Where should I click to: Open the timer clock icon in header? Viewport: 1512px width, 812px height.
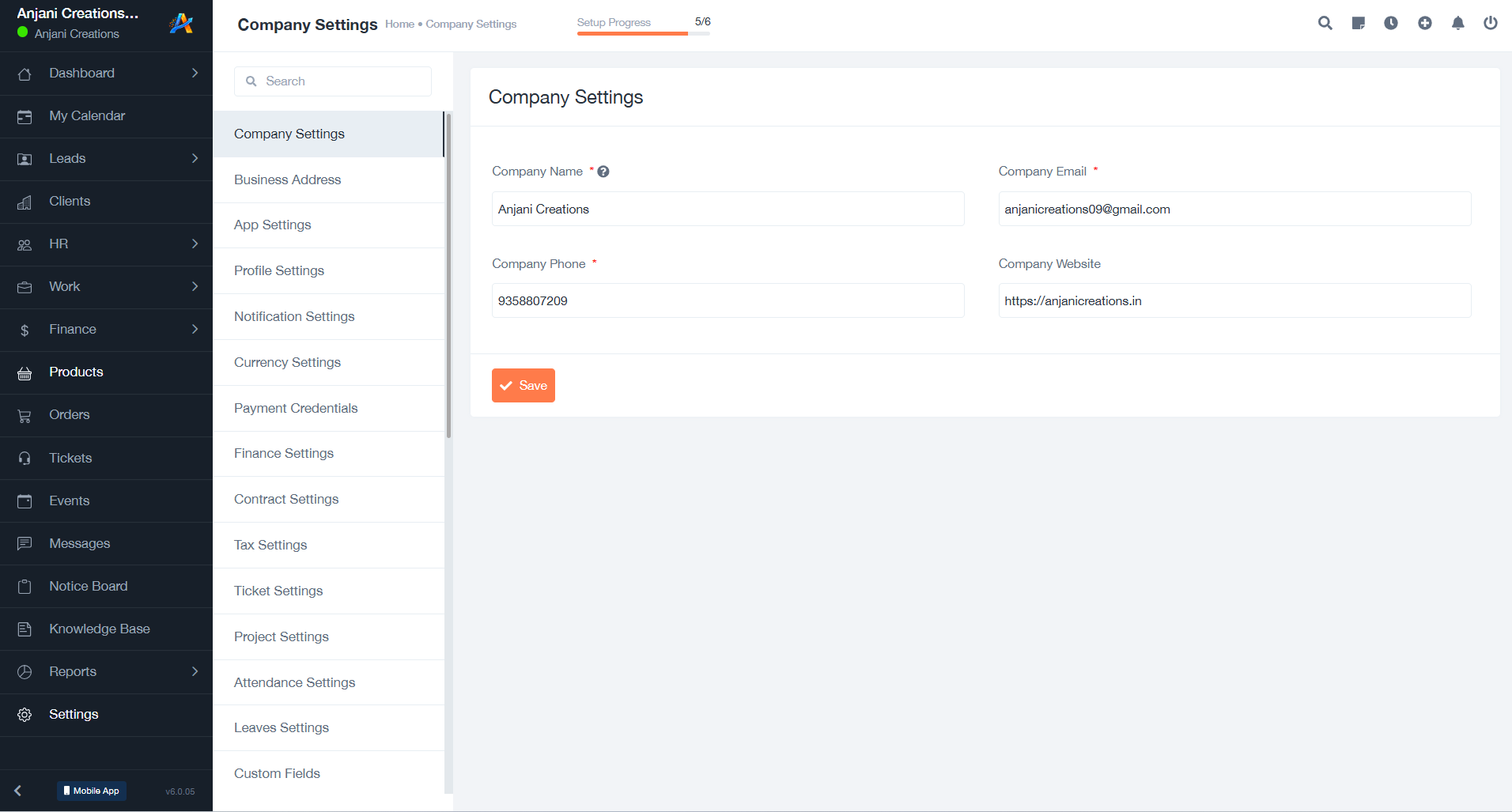pyautogui.click(x=1391, y=23)
